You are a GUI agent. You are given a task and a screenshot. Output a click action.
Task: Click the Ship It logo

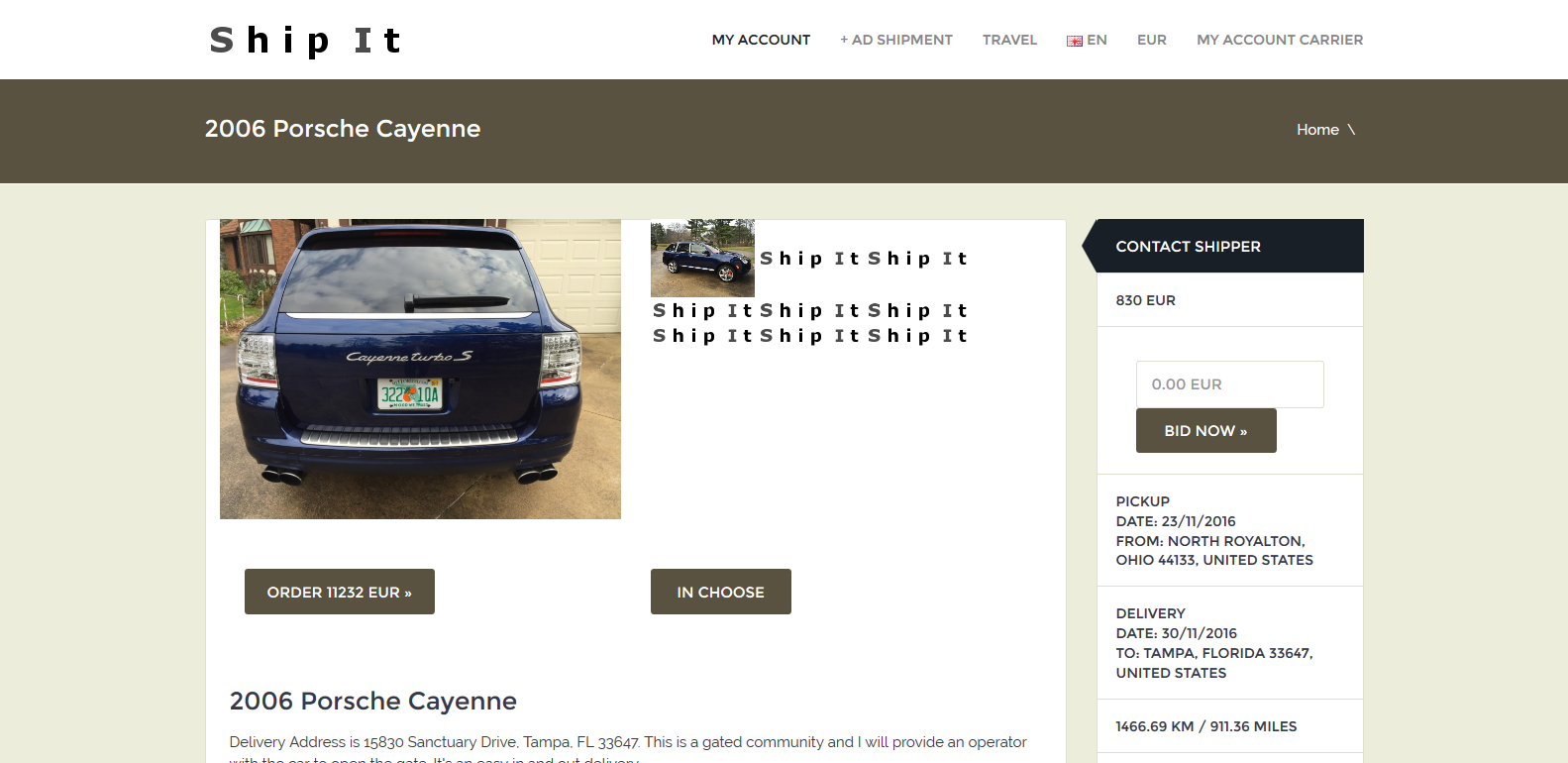pos(305,41)
